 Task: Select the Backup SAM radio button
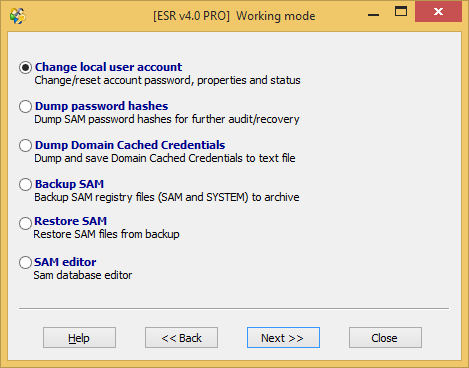[x=25, y=184]
